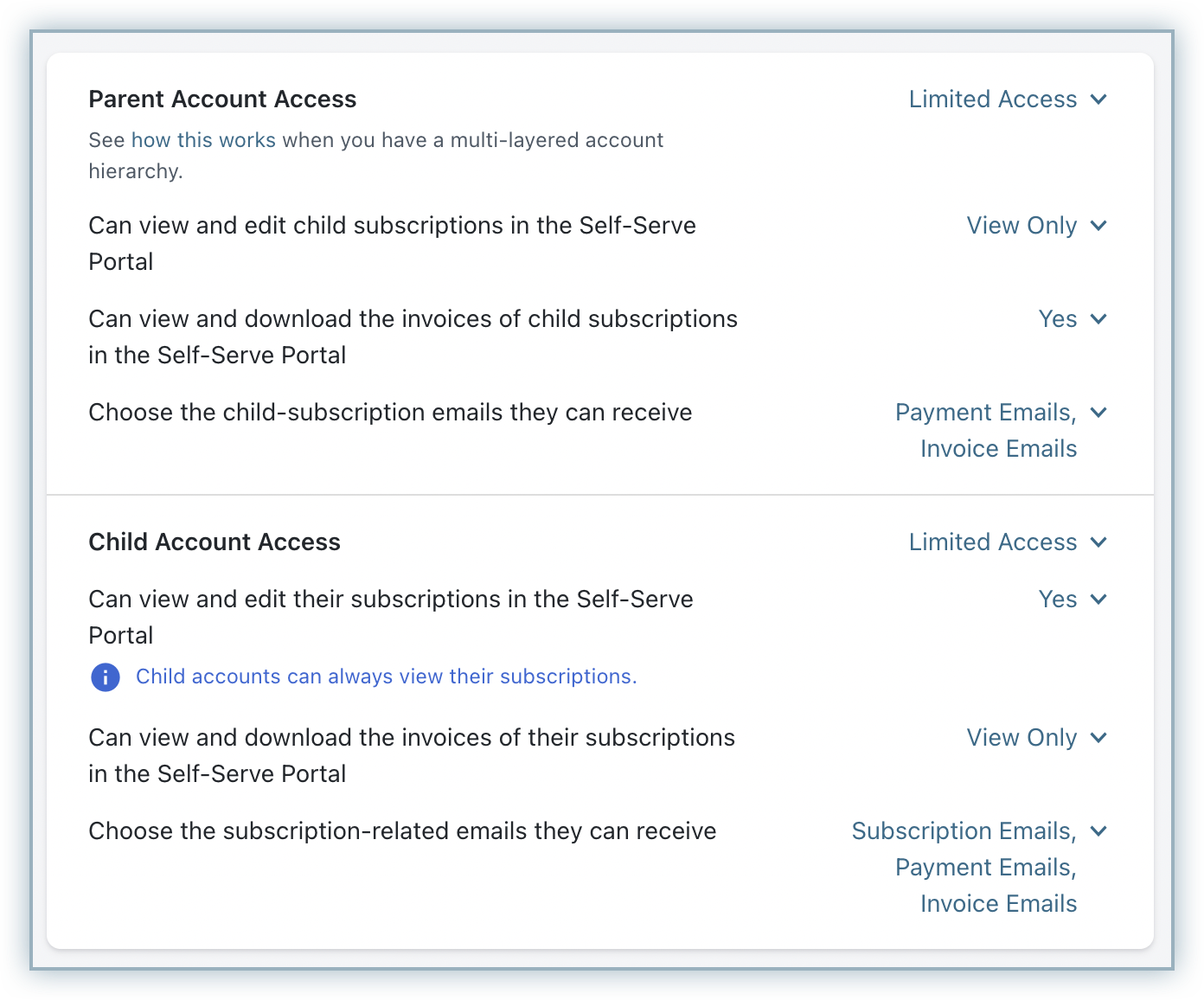Open 'Yes' dropdown for child subscription invoices
Viewport: 1204px width, 1000px height.
click(1057, 319)
